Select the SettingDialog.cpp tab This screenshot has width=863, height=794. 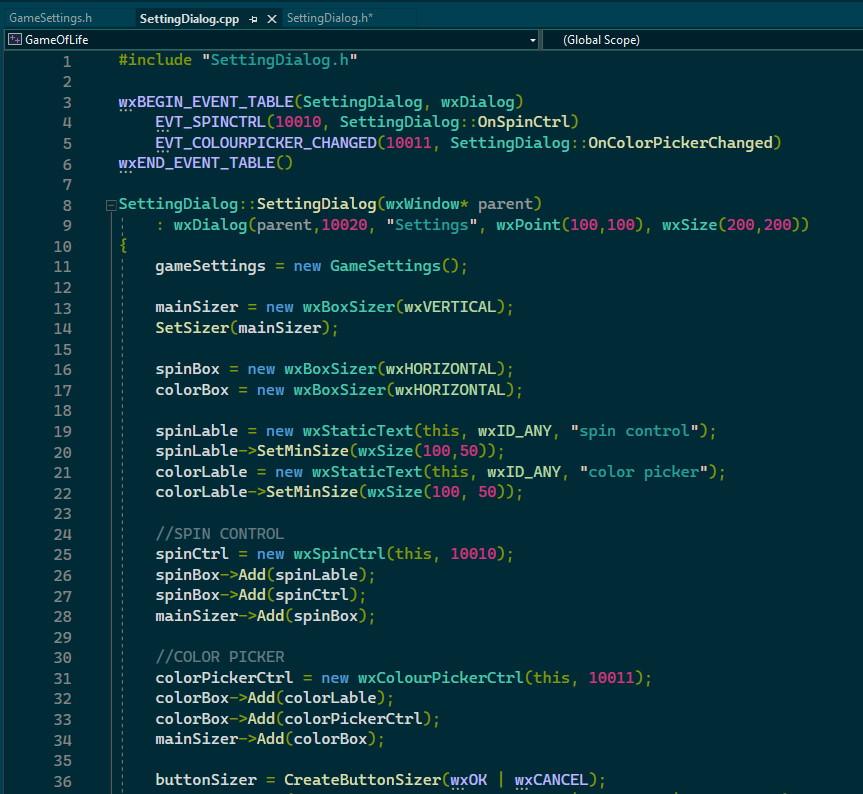[189, 19]
